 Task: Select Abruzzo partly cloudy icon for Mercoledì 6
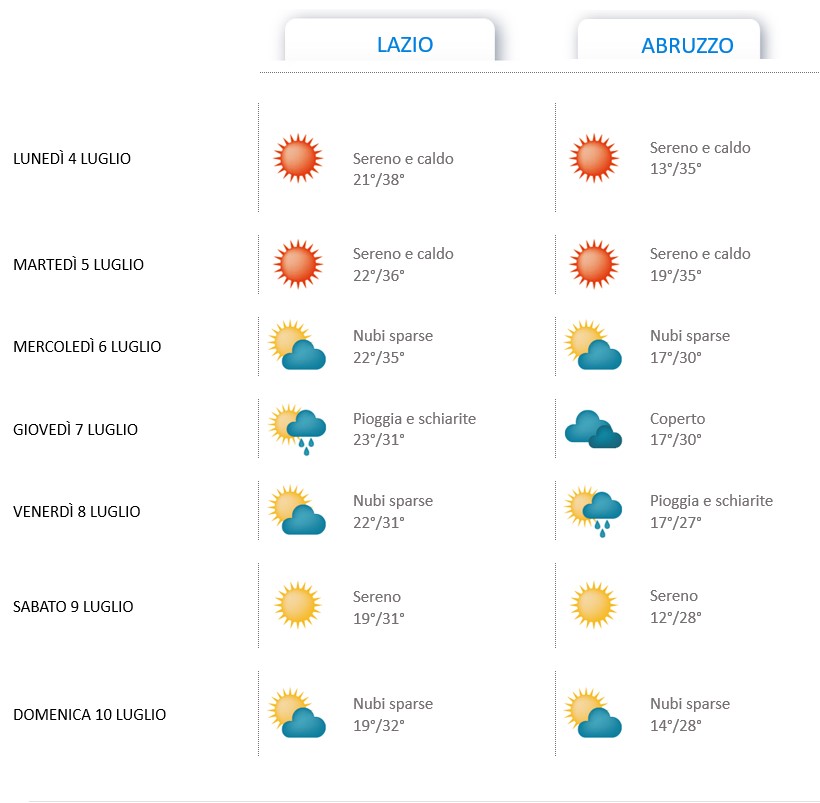(x=594, y=345)
